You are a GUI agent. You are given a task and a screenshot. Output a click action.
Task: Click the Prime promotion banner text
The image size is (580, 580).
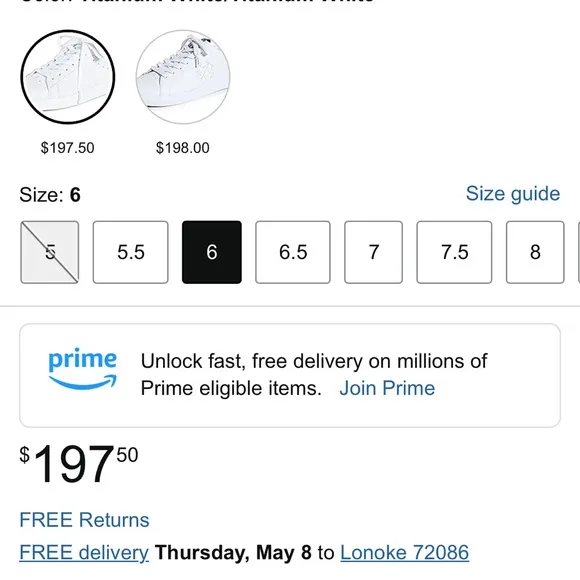(x=314, y=375)
